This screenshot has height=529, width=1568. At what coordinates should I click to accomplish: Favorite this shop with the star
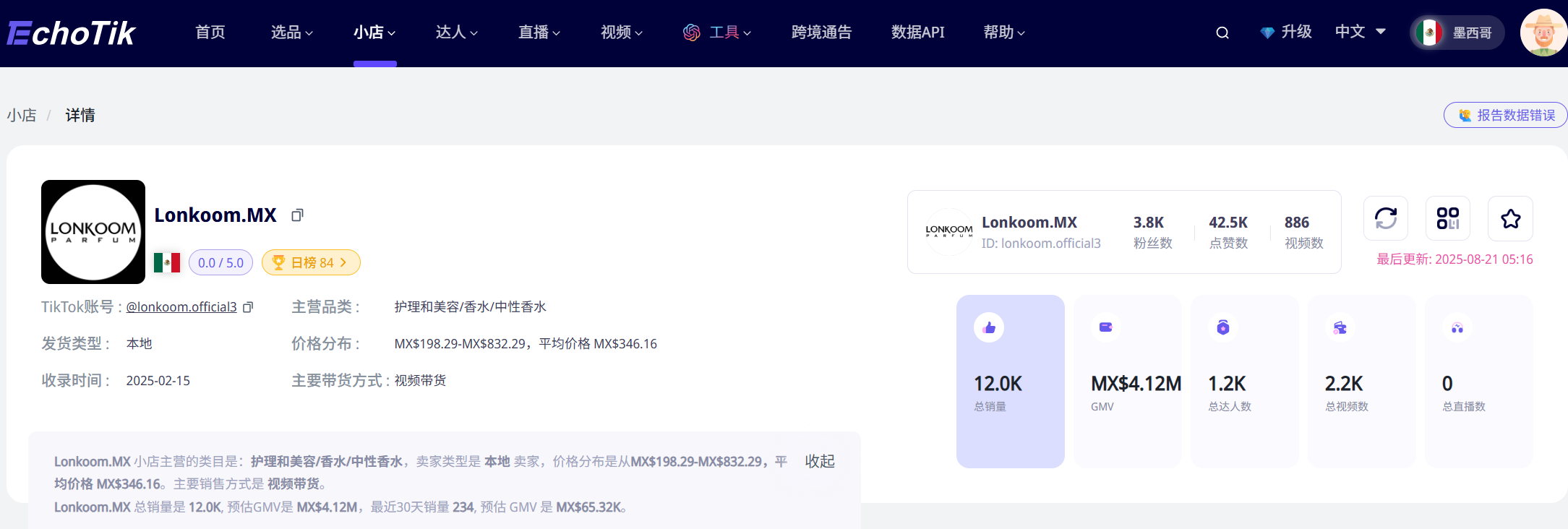click(x=1510, y=218)
